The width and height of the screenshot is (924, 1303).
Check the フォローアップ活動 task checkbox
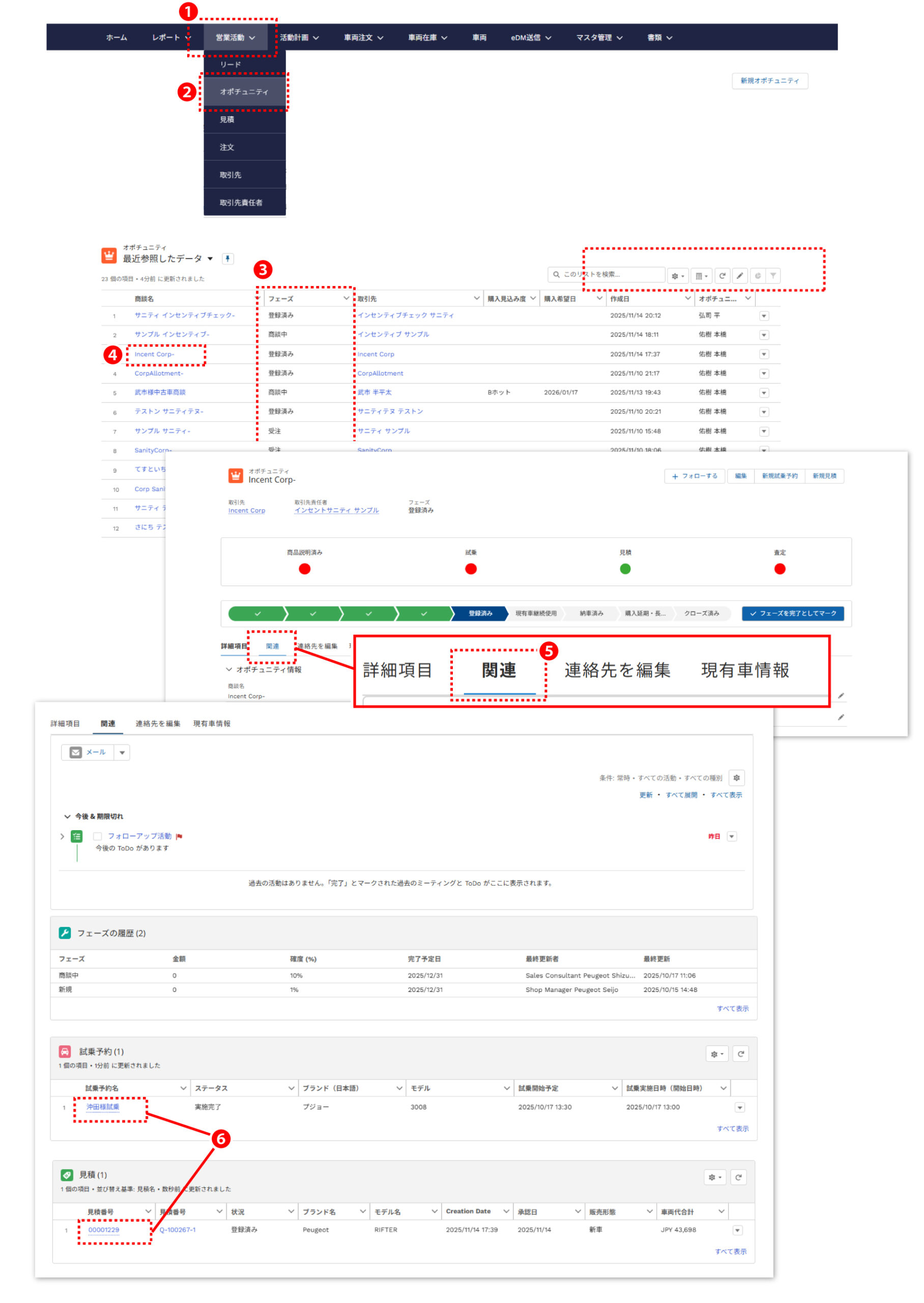click(97, 836)
